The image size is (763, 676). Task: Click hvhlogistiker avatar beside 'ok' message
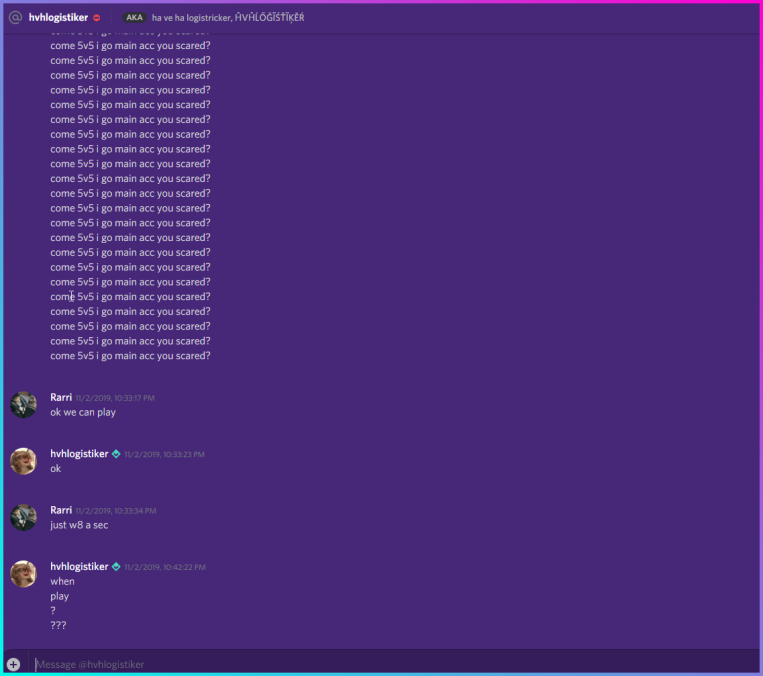pyautogui.click(x=23, y=461)
